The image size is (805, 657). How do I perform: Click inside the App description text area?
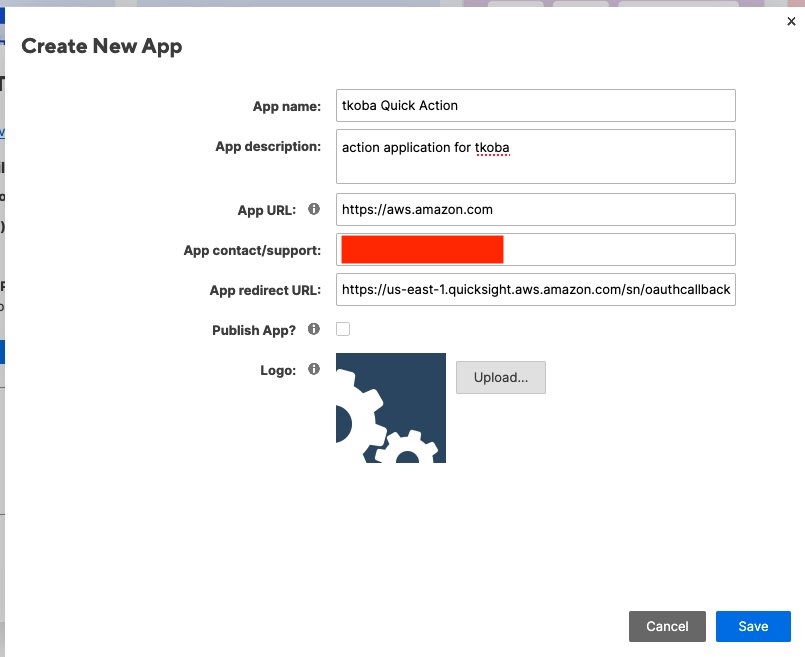click(x=535, y=155)
